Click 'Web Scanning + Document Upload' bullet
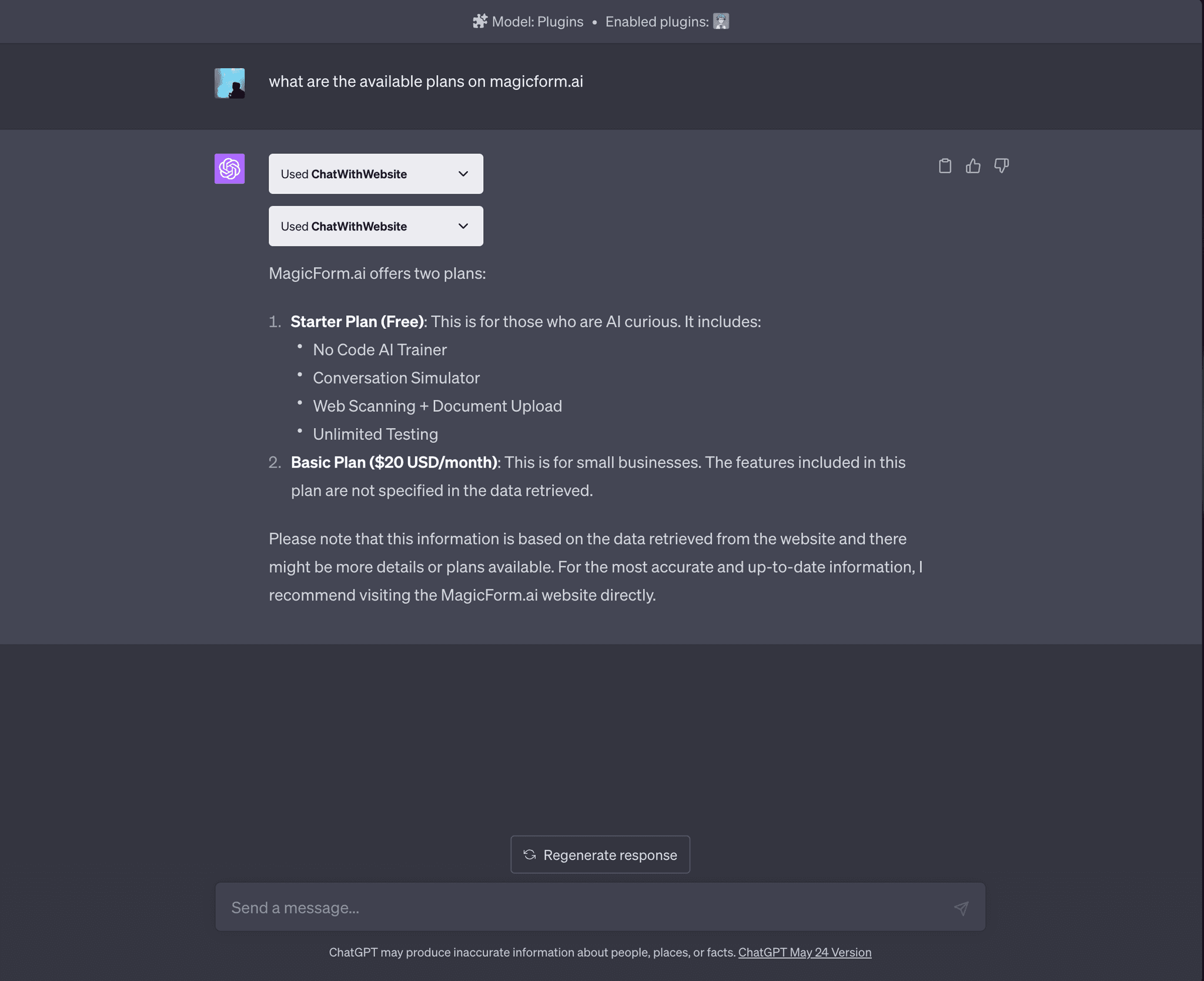The height and width of the screenshot is (981, 1204). [x=437, y=406]
